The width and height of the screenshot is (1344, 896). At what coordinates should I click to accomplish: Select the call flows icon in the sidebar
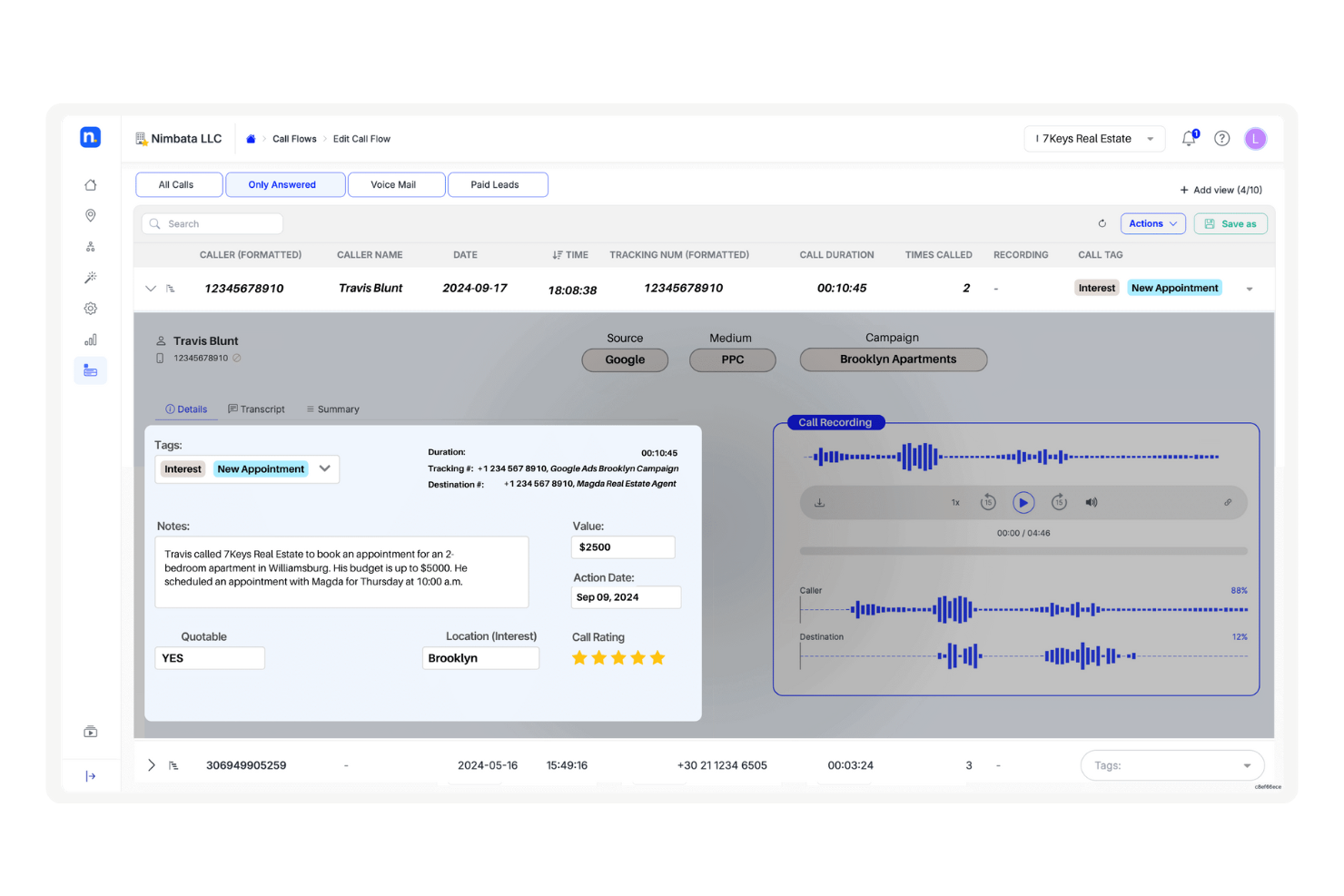click(x=90, y=246)
